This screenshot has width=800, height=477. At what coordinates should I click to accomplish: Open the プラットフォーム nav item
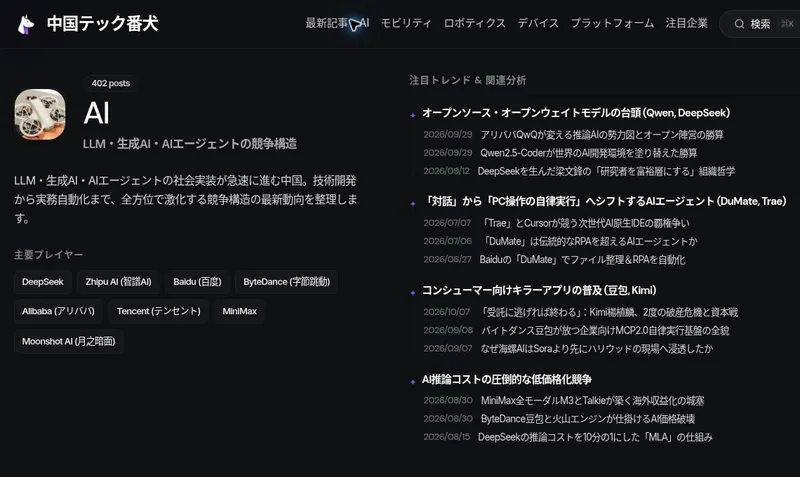click(x=612, y=23)
